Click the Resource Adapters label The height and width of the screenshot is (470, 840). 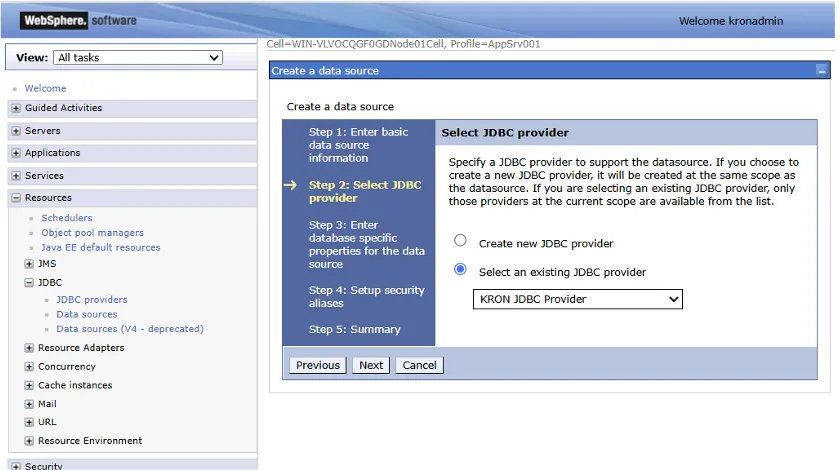click(81, 348)
